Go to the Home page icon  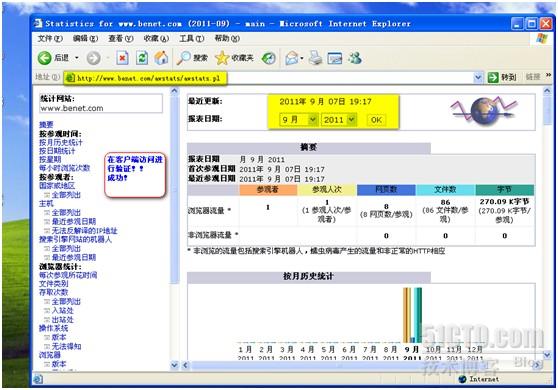(161, 58)
